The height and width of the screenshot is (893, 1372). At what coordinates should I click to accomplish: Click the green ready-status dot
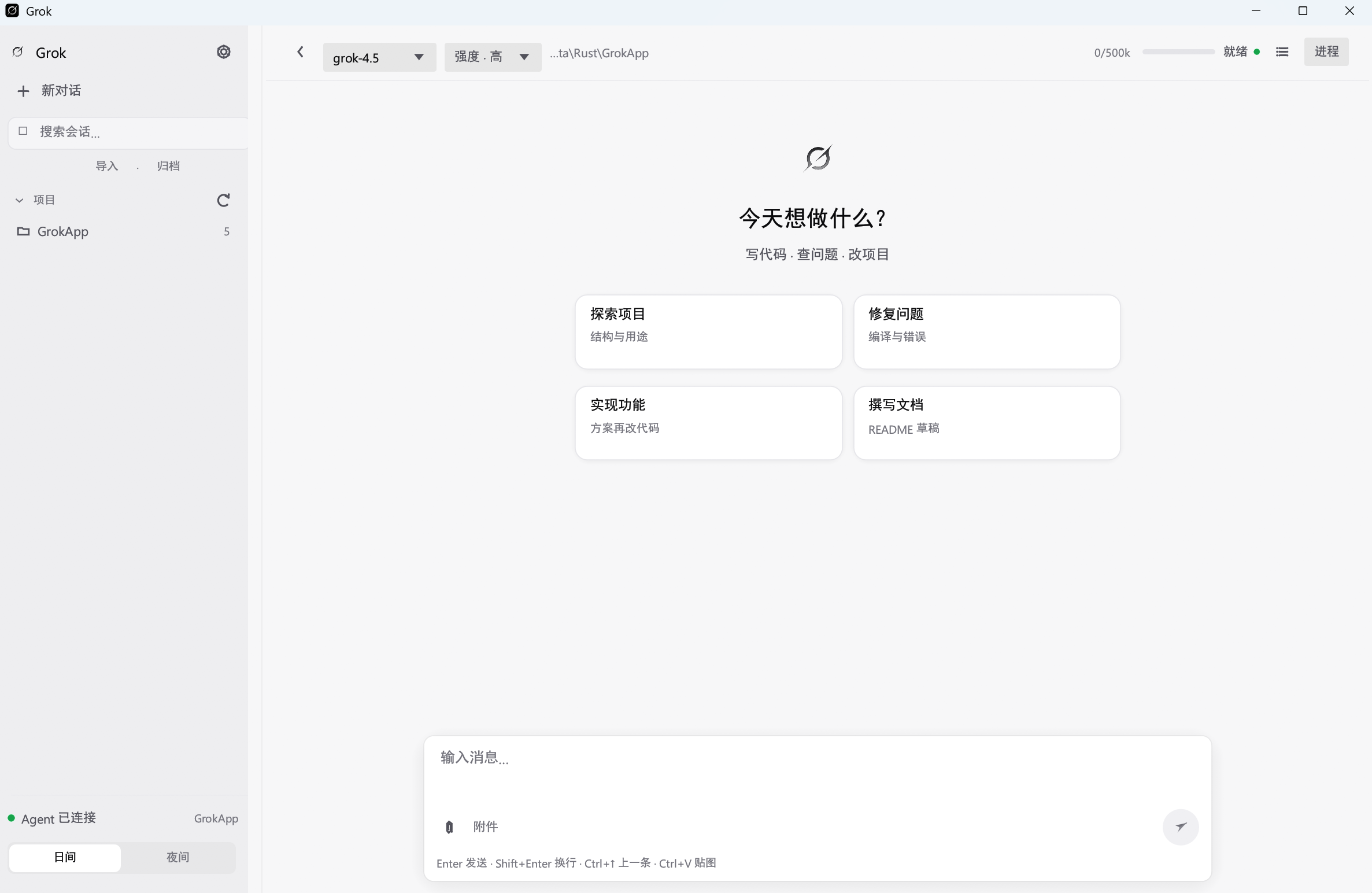tap(1256, 52)
